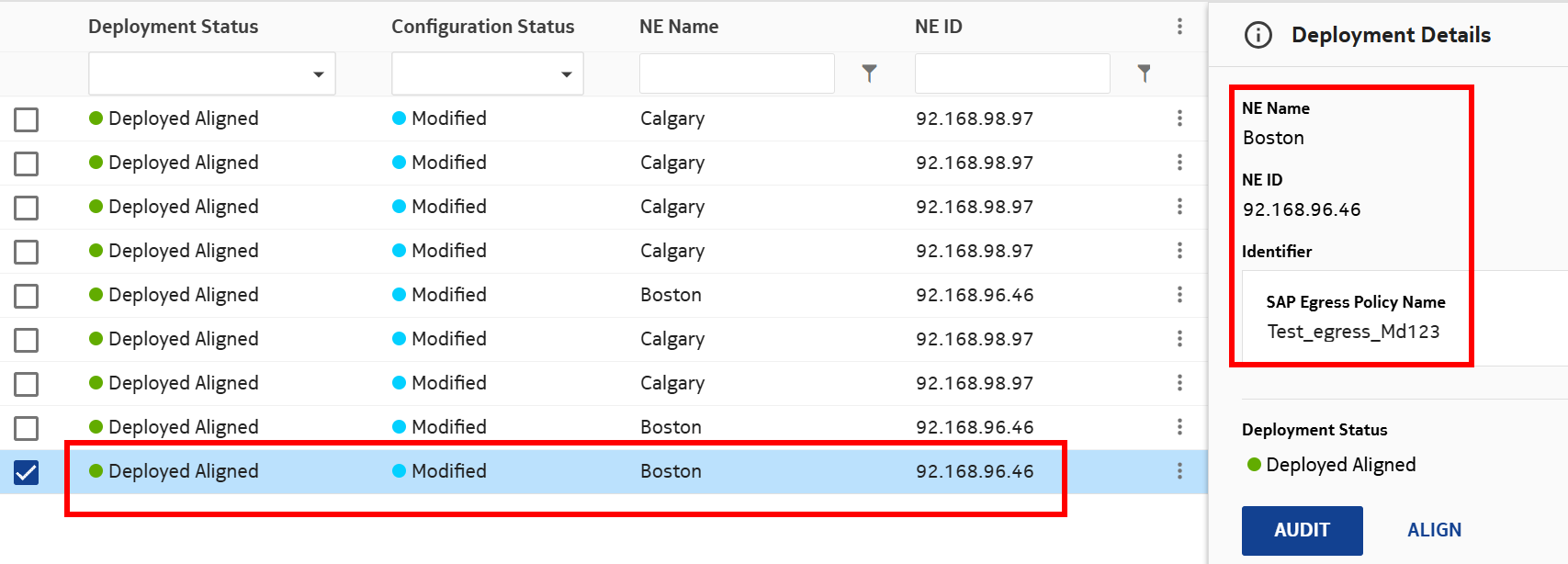Click the NE Name column header
The width and height of the screenshot is (1568, 564).
(x=679, y=27)
